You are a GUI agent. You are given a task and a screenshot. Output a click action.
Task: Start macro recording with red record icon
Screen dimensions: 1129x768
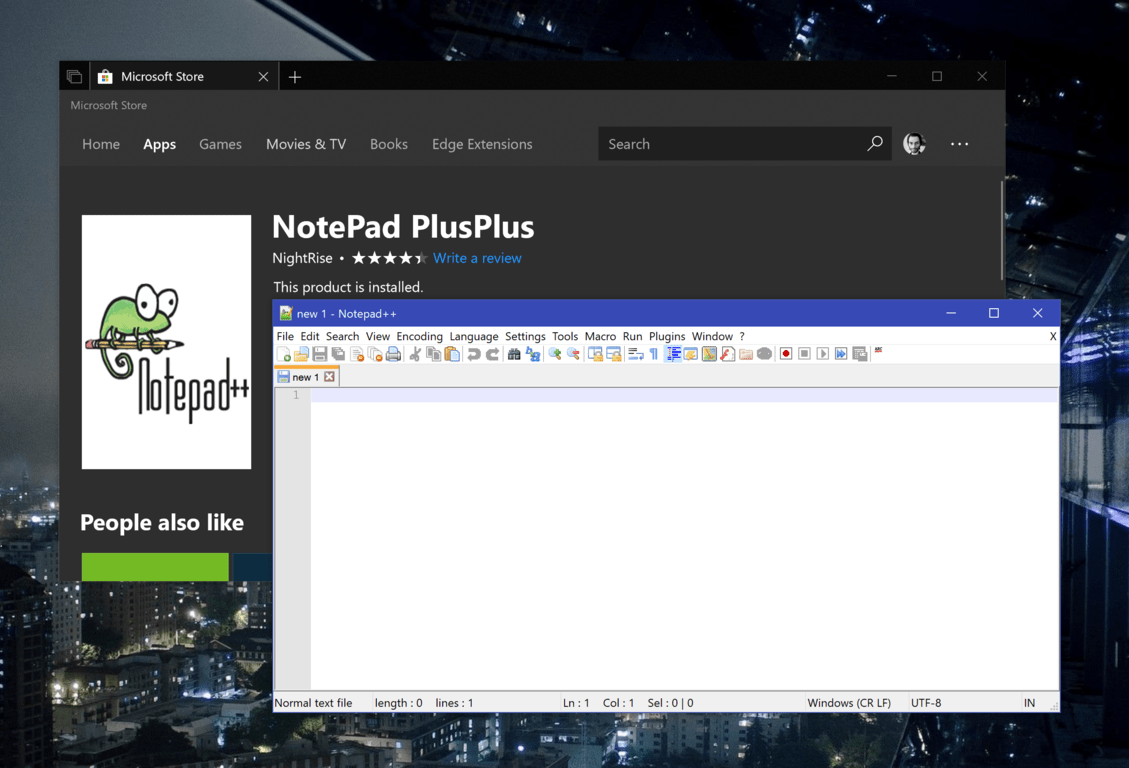point(786,353)
